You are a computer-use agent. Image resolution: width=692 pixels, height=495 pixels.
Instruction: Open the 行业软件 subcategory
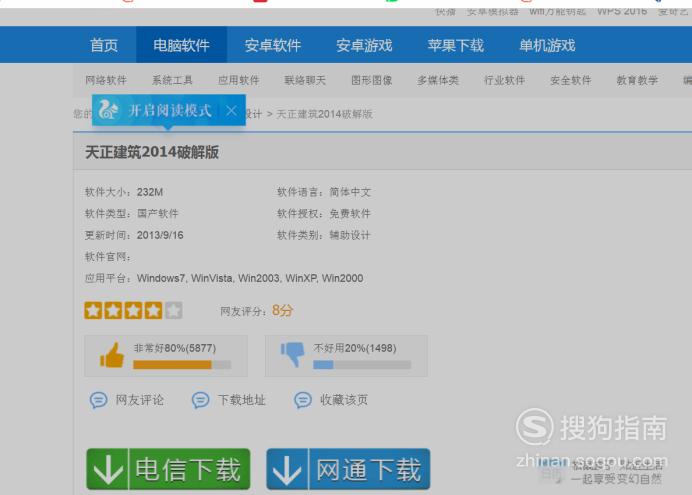504,80
